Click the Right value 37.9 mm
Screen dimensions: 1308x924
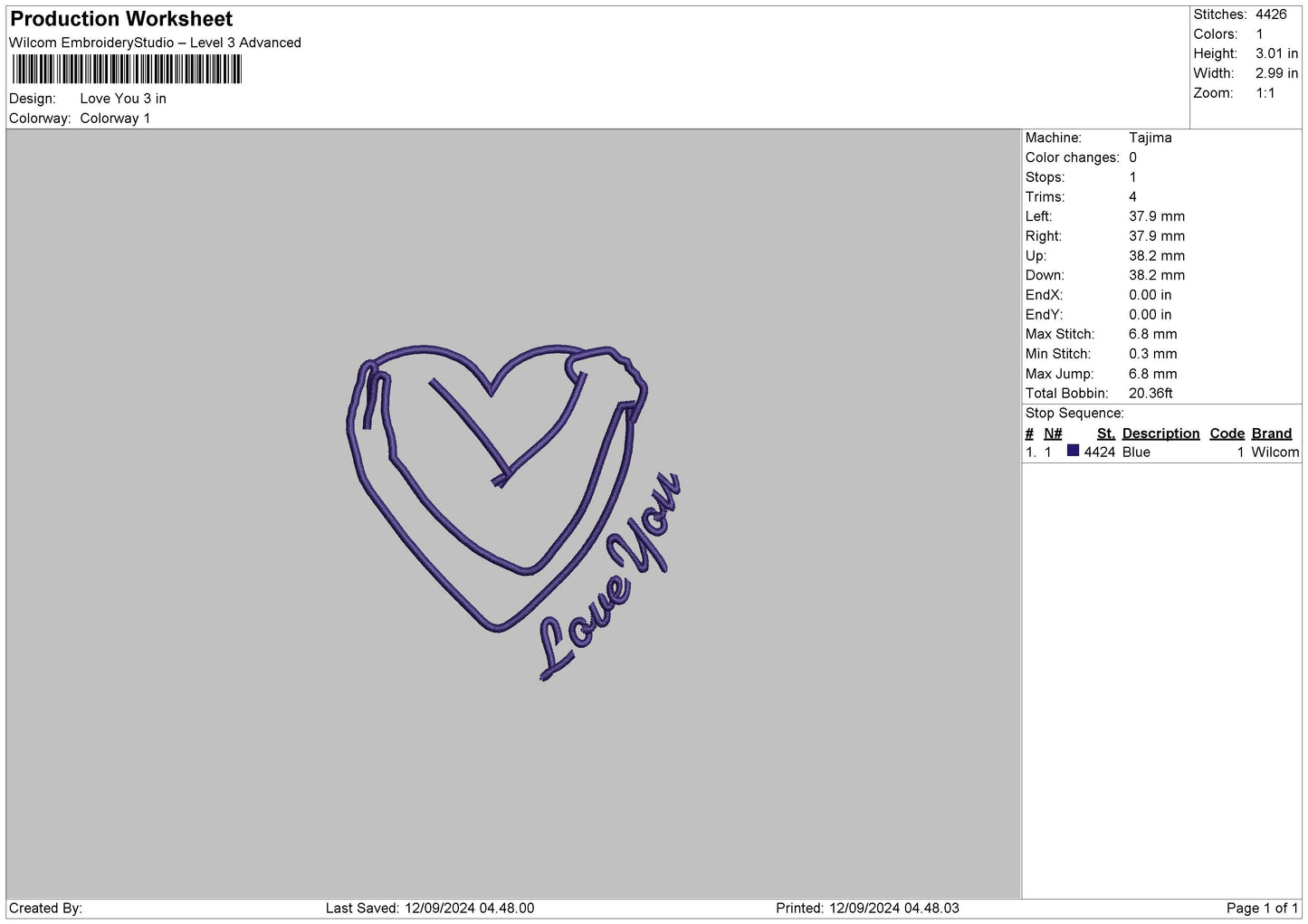click(1156, 236)
